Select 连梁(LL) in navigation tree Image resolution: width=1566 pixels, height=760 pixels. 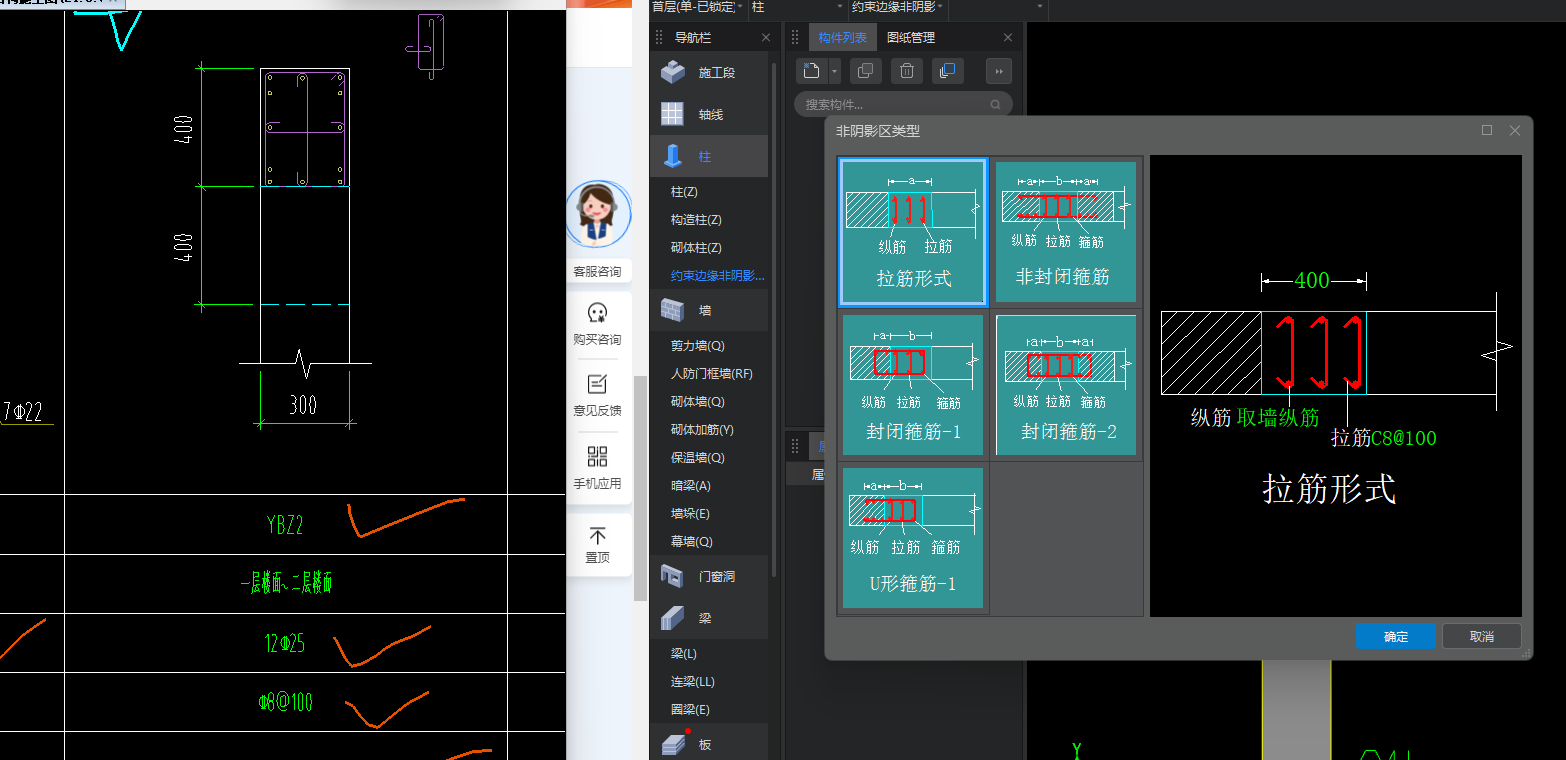[x=692, y=681]
